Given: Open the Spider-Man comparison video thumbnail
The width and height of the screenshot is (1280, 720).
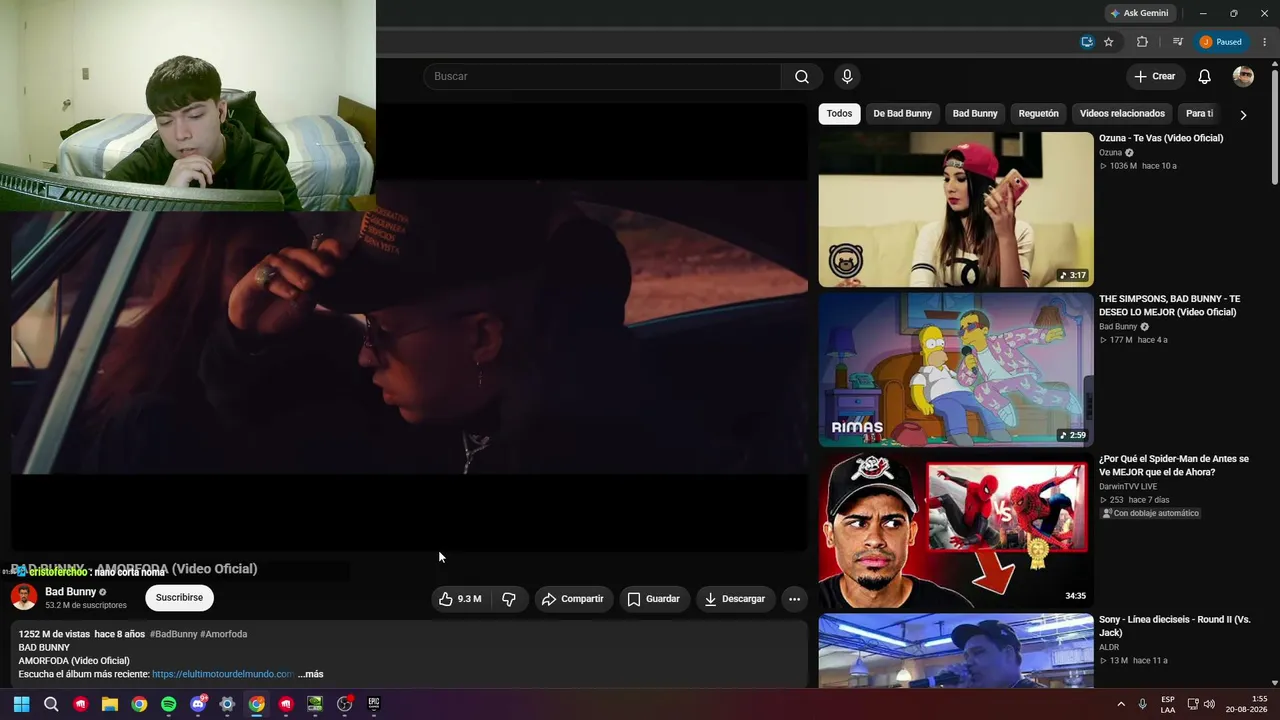Looking at the screenshot, I should coord(956,530).
